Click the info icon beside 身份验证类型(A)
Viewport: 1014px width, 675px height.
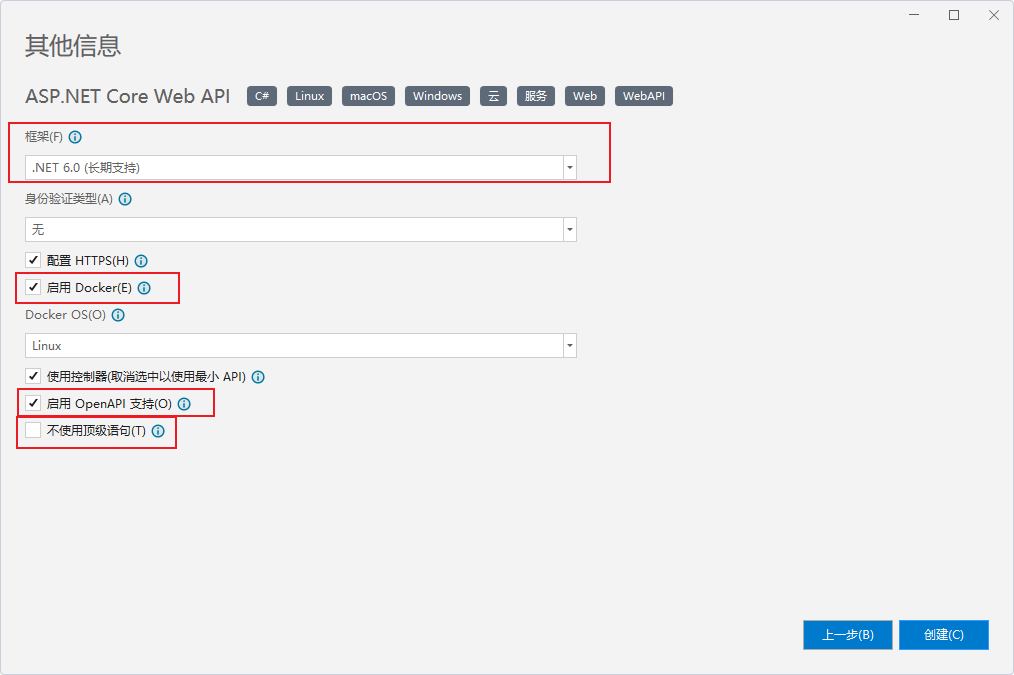pyautogui.click(x=125, y=199)
